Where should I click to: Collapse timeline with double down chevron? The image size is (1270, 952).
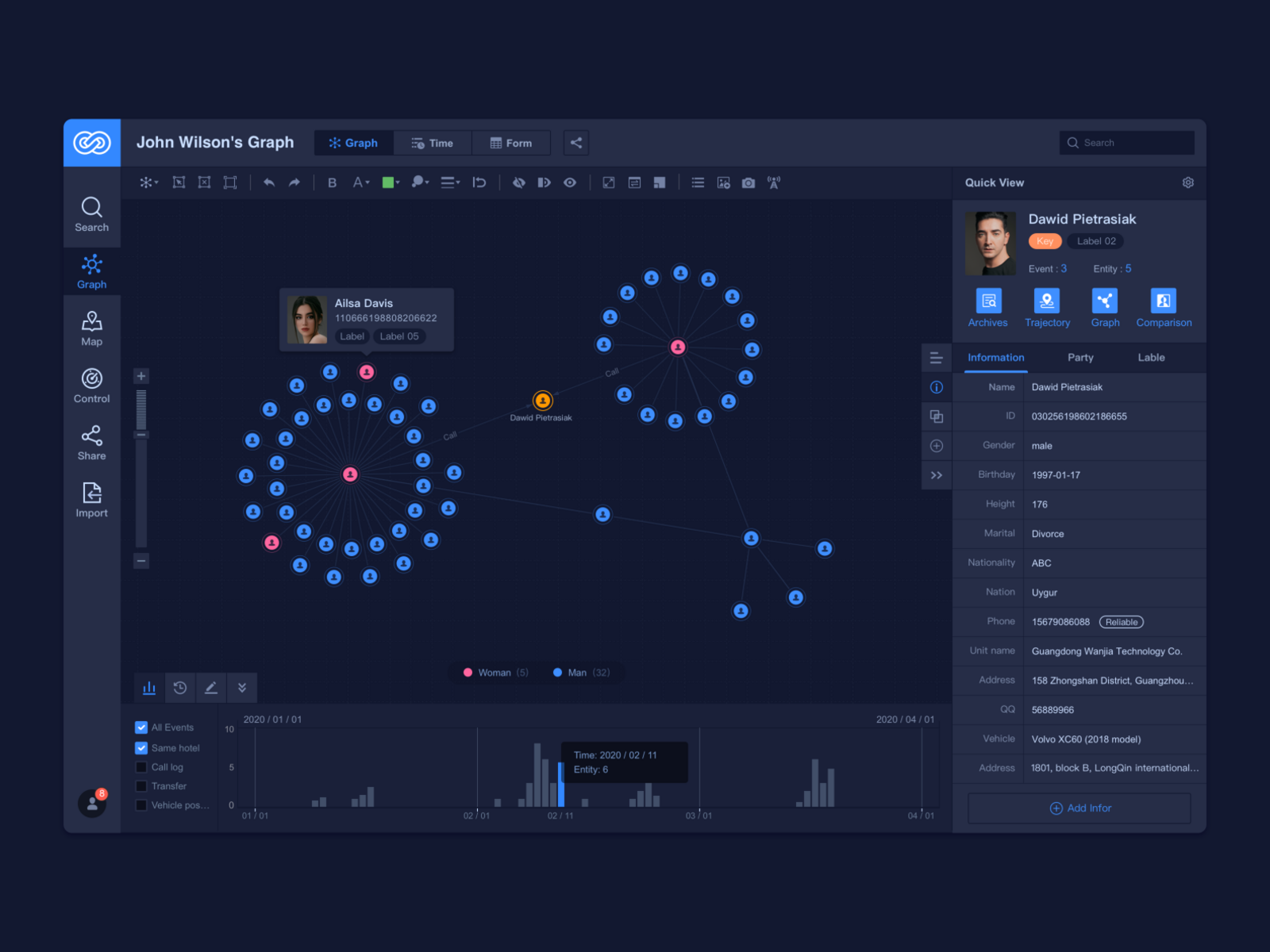tap(242, 688)
